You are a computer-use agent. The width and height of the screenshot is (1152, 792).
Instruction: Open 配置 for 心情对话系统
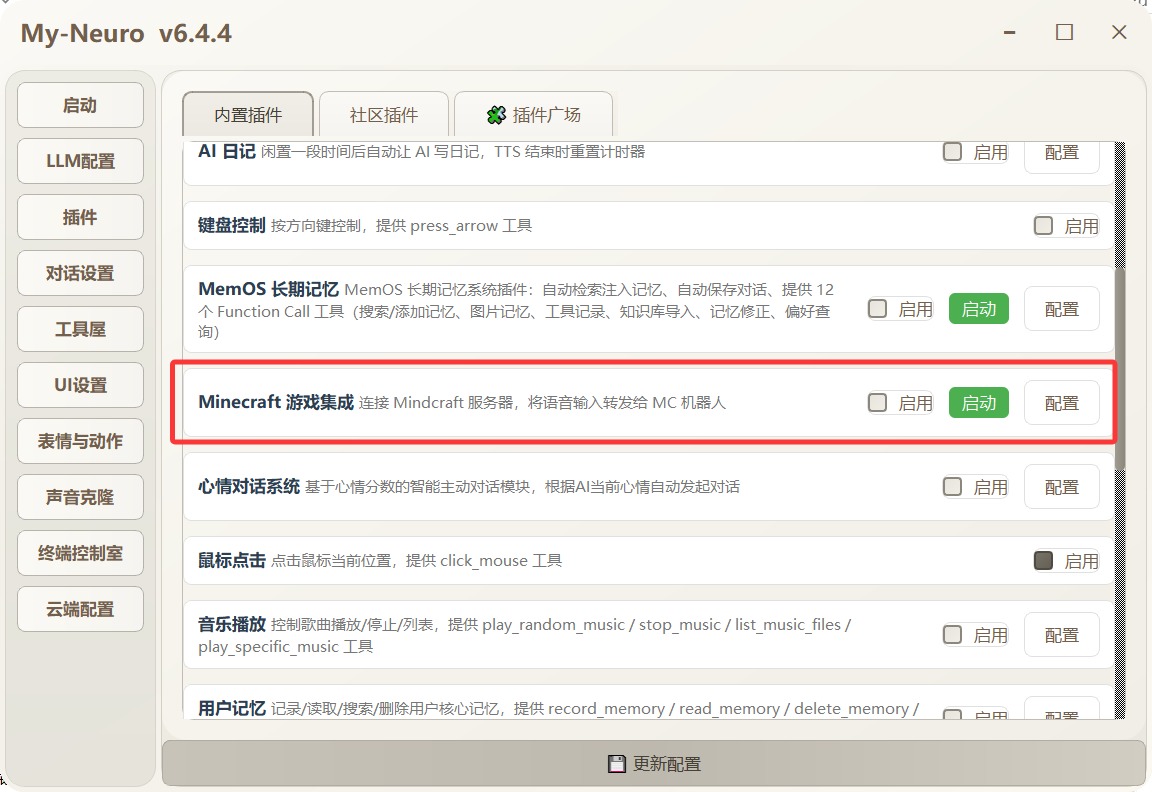(x=1061, y=487)
